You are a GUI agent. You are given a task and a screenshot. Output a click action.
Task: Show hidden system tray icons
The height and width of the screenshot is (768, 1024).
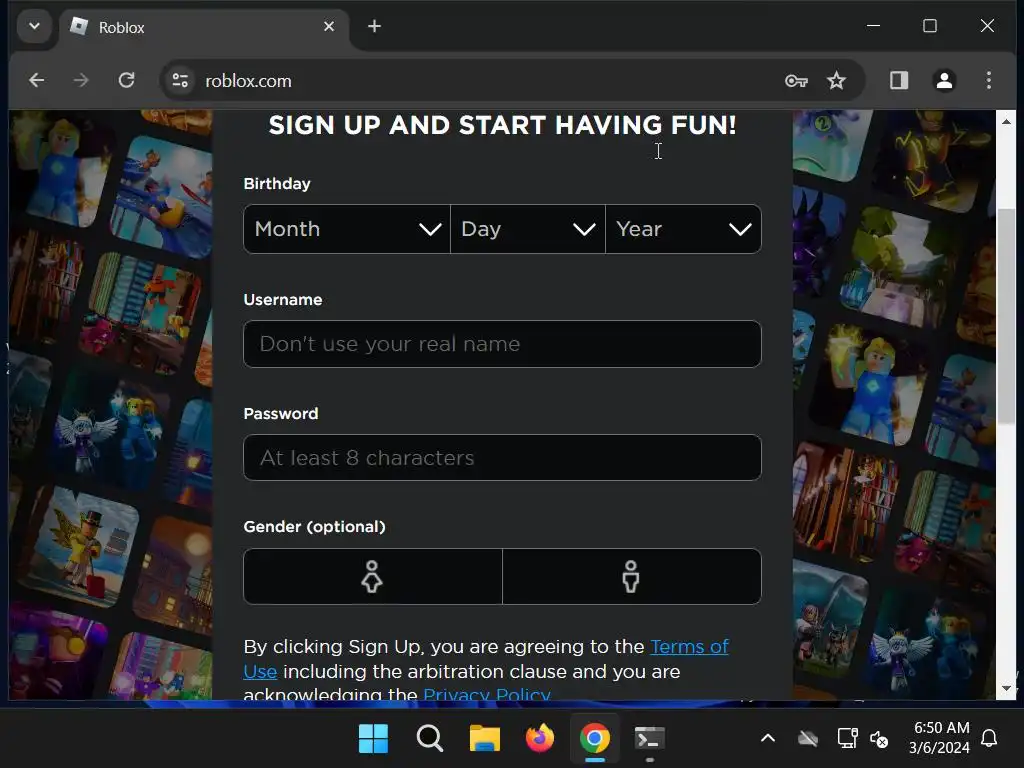(768, 739)
